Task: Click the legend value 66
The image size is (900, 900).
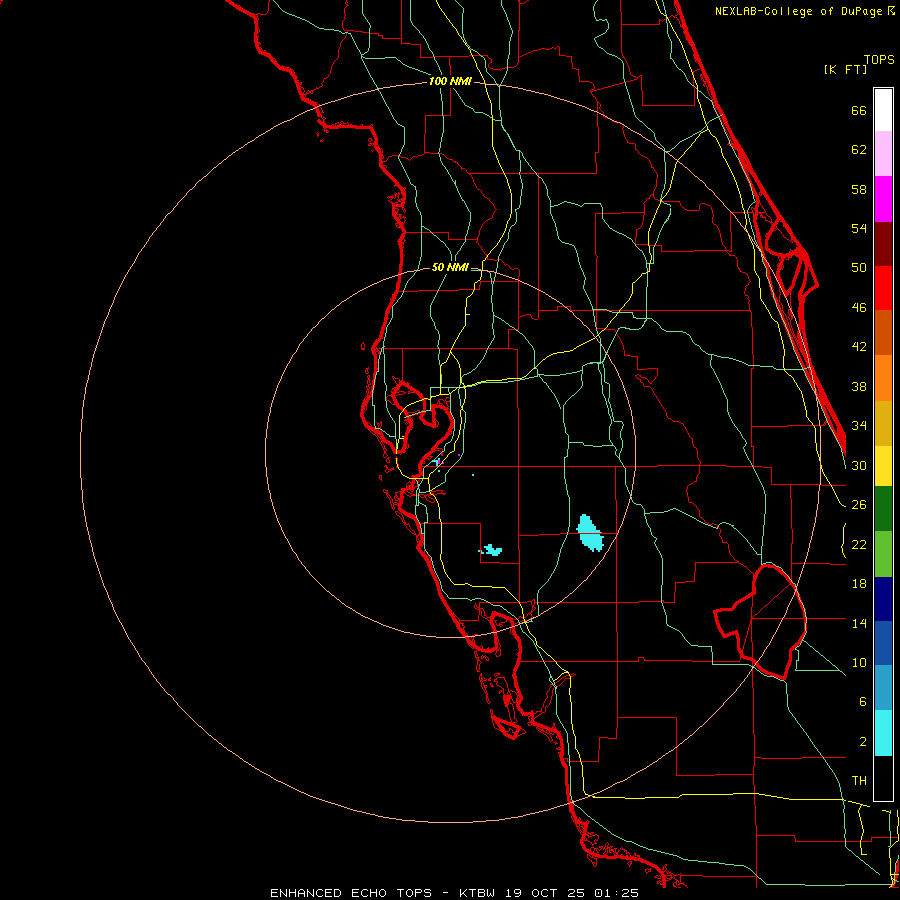Action: point(859,110)
